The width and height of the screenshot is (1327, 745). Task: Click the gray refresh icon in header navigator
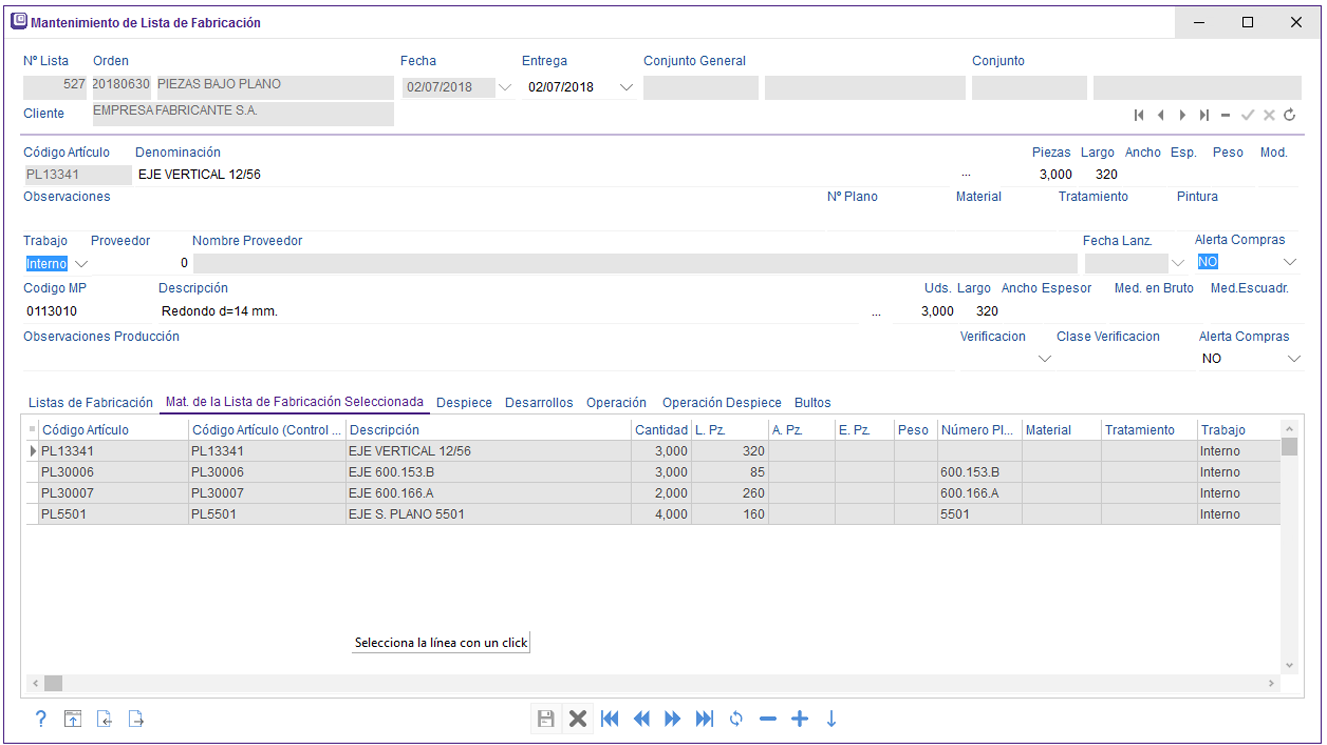click(1290, 115)
